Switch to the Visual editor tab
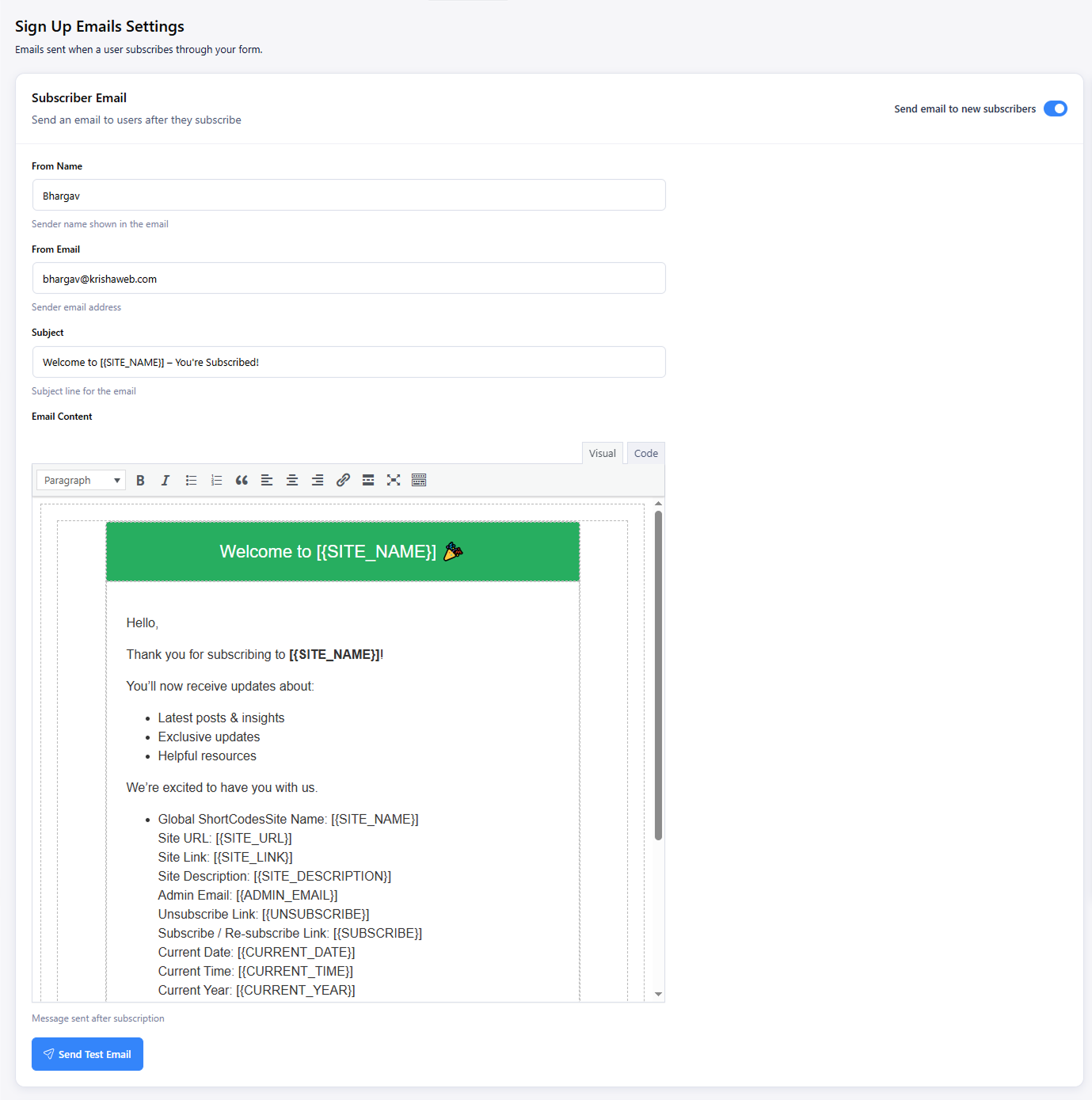Viewport: 1092px width, 1100px height. (603, 453)
